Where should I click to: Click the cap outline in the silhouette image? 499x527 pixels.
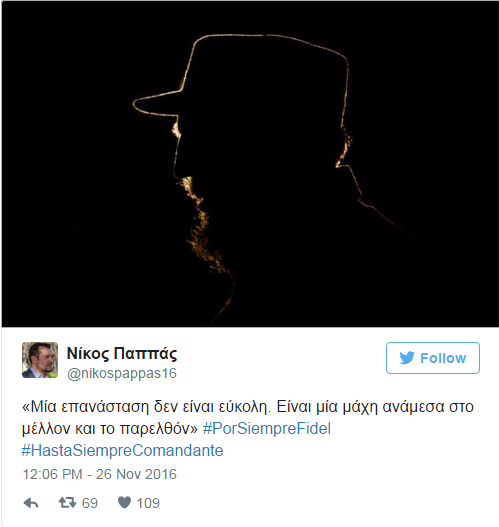click(241, 76)
